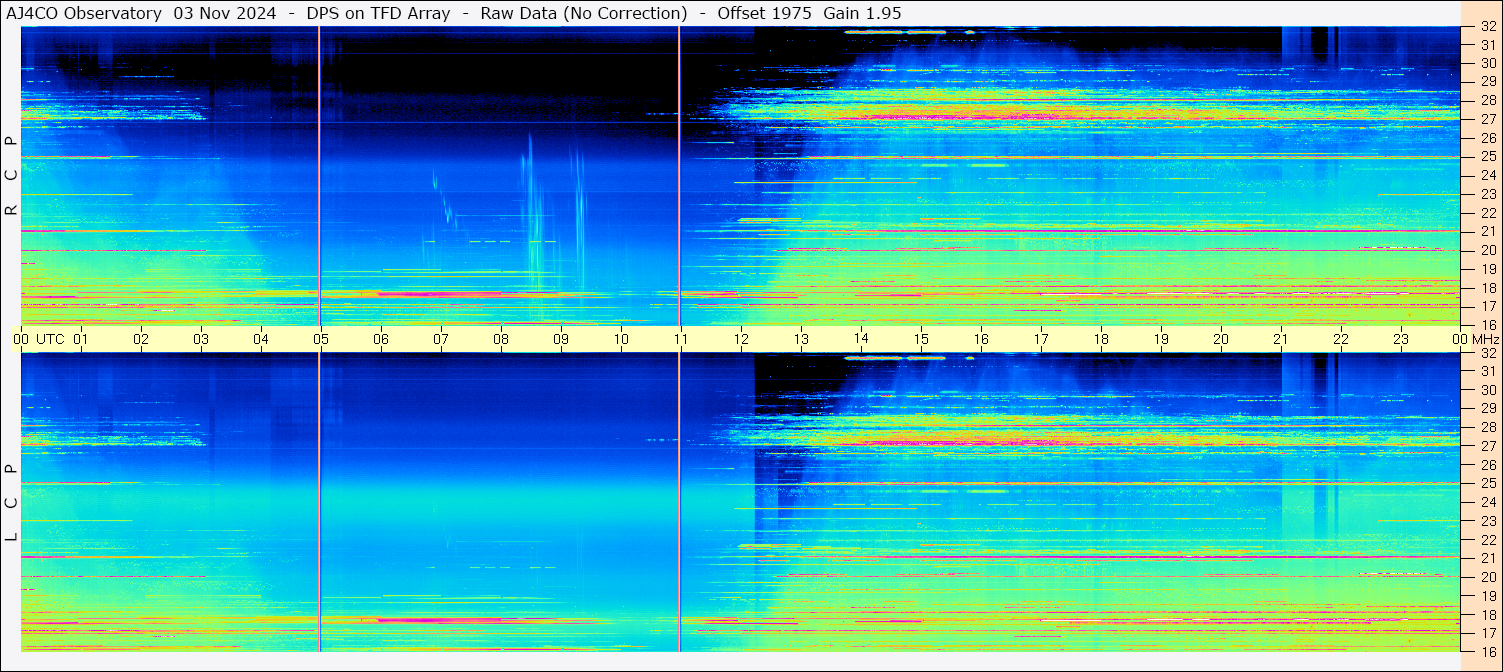Image resolution: width=1503 pixels, height=672 pixels.
Task: Click 32 on the RCP frequency scale
Action: tap(1488, 27)
